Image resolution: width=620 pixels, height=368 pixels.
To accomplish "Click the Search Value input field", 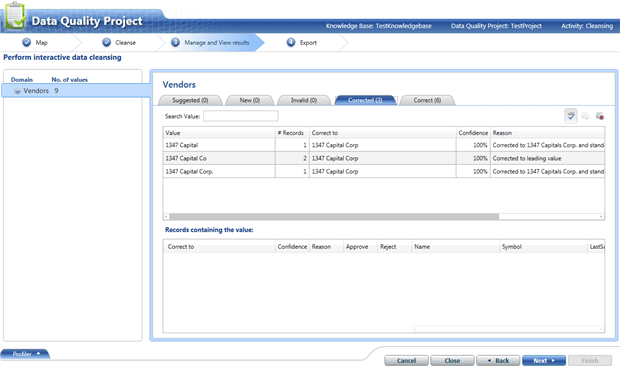I will click(x=240, y=116).
